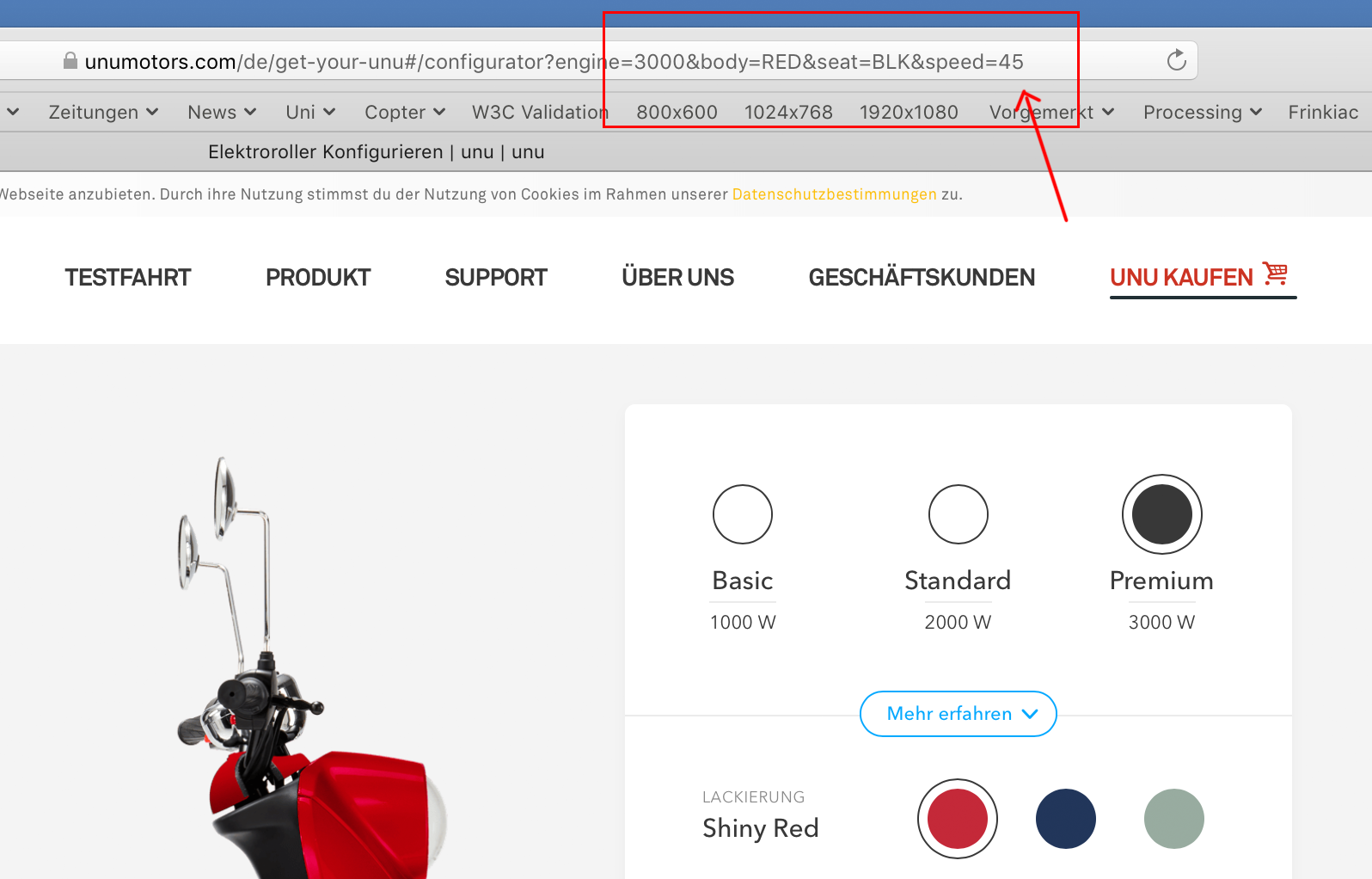Click the shopping cart icon
1372x879 pixels.
point(1275,274)
